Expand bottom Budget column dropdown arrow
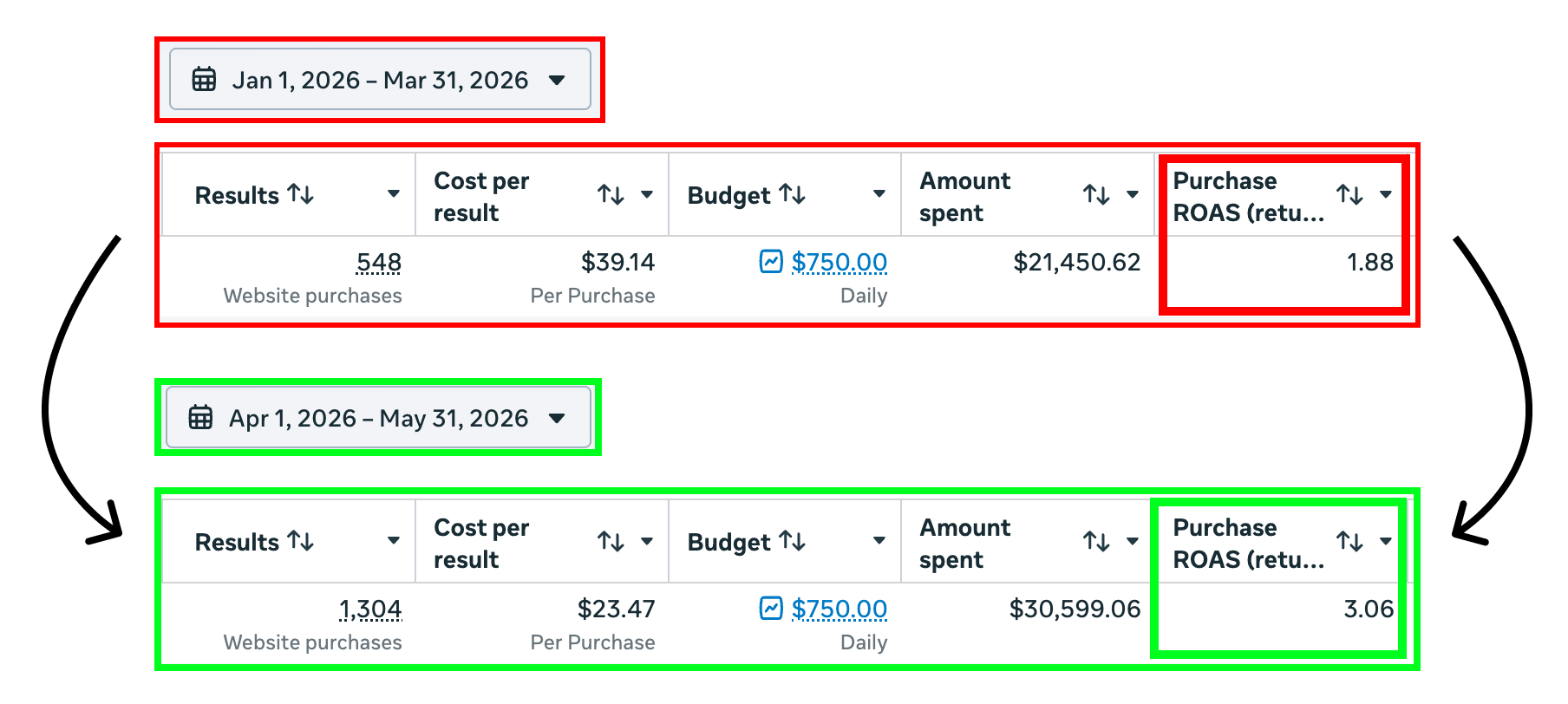This screenshot has width=1568, height=704. click(879, 541)
